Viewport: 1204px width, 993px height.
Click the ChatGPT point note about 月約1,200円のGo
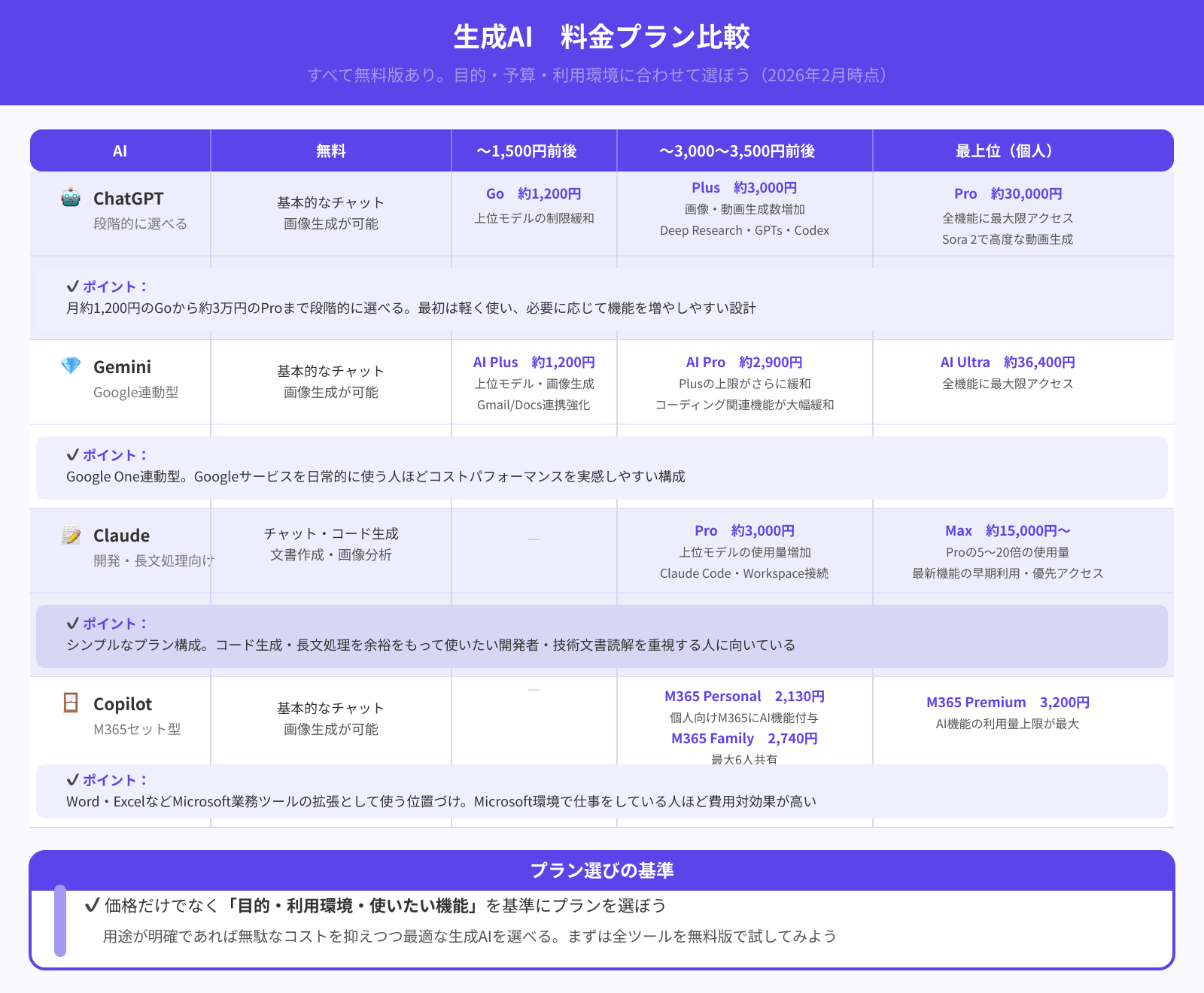click(411, 308)
